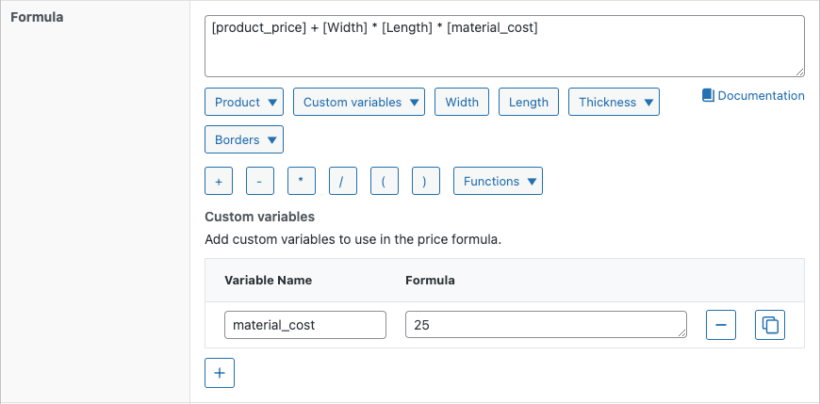Click the minus operator button
This screenshot has height=404, width=820.
(260, 181)
